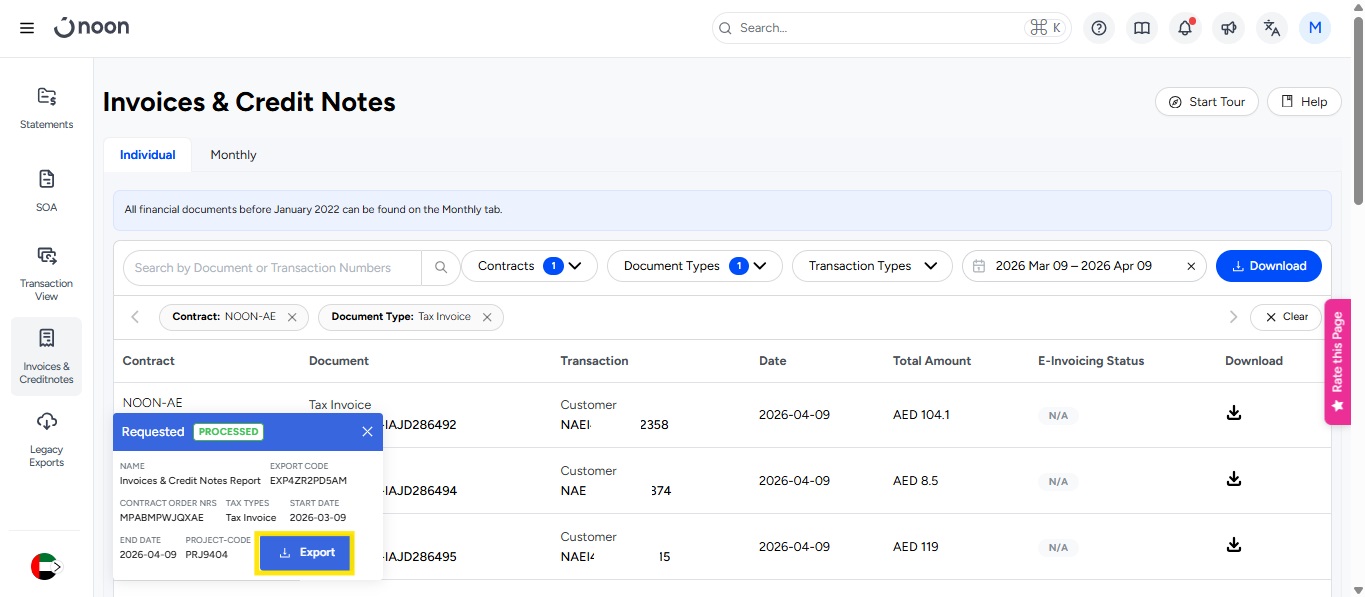Open the documentation book icon
The image size is (1365, 597).
pyautogui.click(x=1141, y=28)
